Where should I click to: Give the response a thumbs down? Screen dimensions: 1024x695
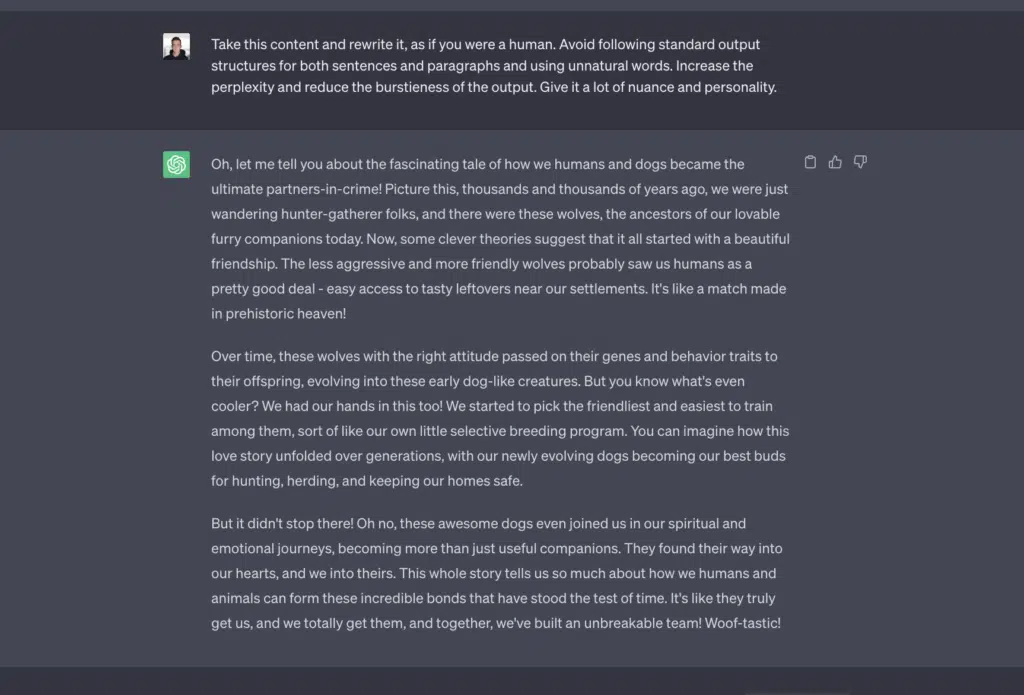(860, 162)
